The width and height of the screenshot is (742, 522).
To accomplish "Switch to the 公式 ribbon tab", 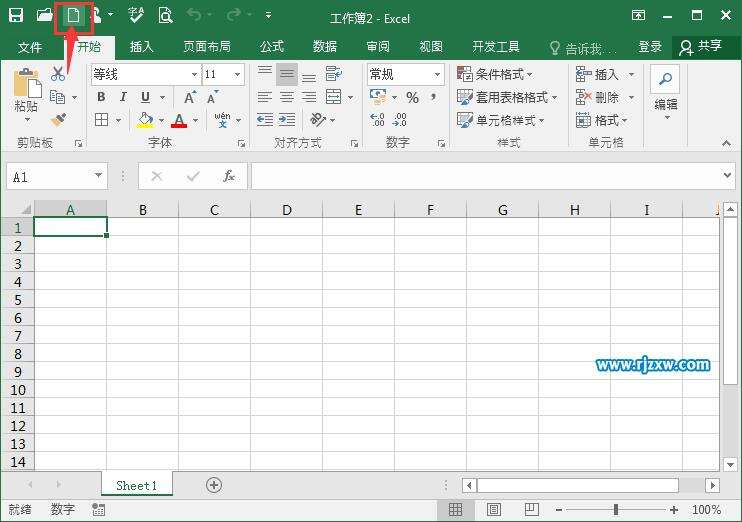I will click(x=272, y=47).
